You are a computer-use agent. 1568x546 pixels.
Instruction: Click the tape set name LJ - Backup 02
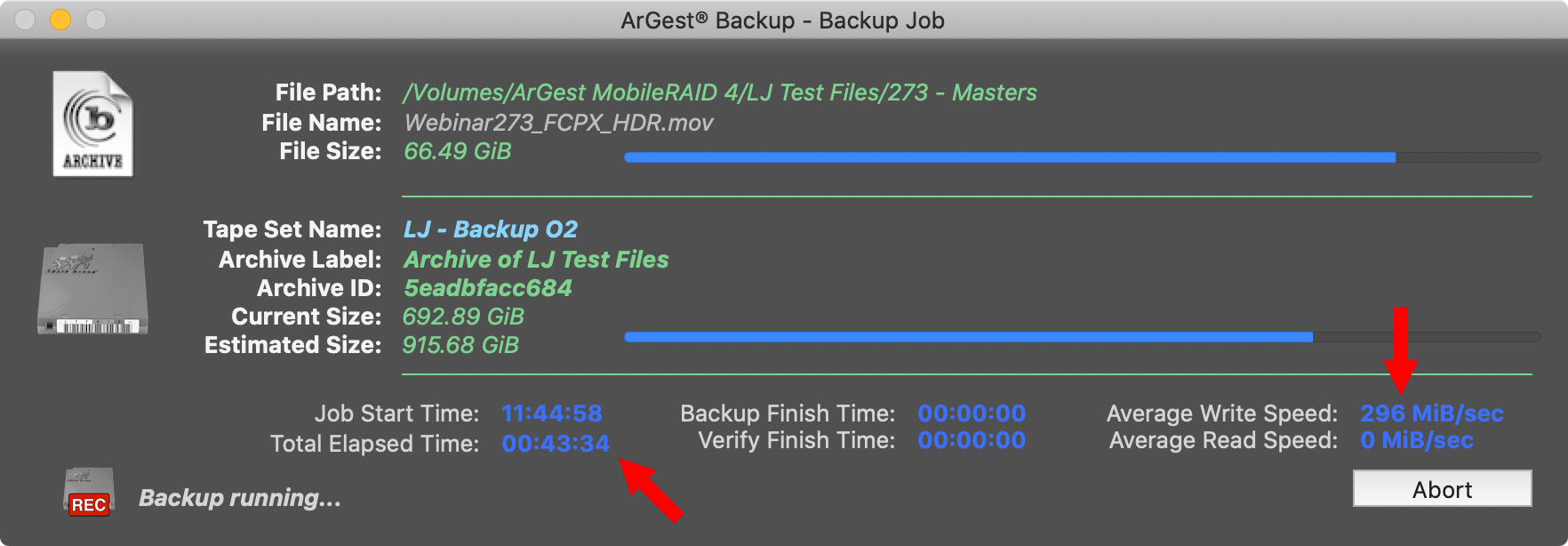[491, 229]
